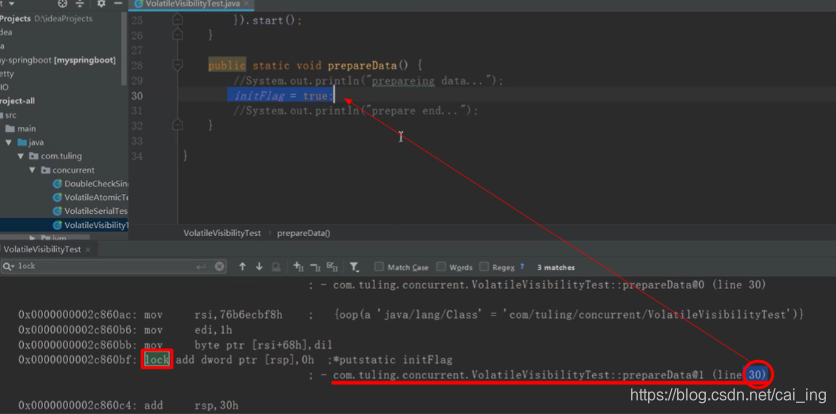Go to previous occurrence up arrow
The image size is (836, 414).
tap(243, 266)
